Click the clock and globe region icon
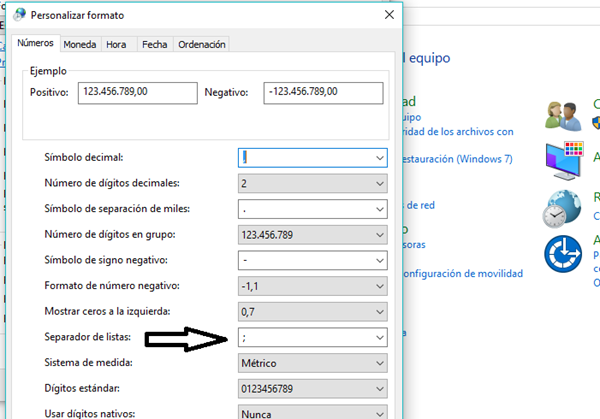The width and height of the screenshot is (600, 419). (x=562, y=209)
